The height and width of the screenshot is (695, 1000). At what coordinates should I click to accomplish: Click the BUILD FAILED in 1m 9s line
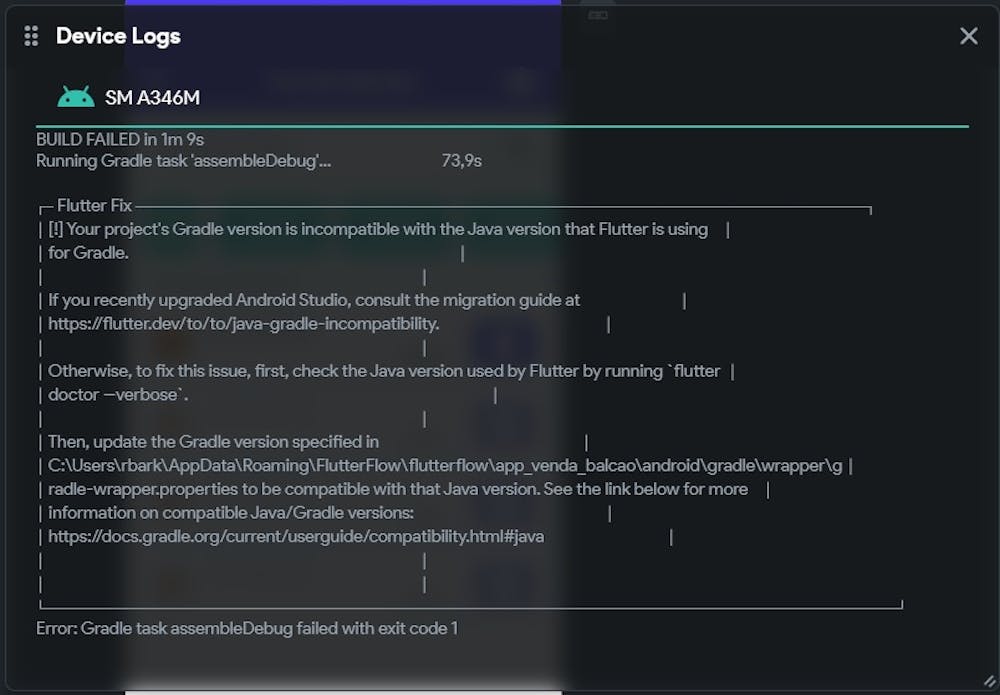pyautogui.click(x=120, y=139)
